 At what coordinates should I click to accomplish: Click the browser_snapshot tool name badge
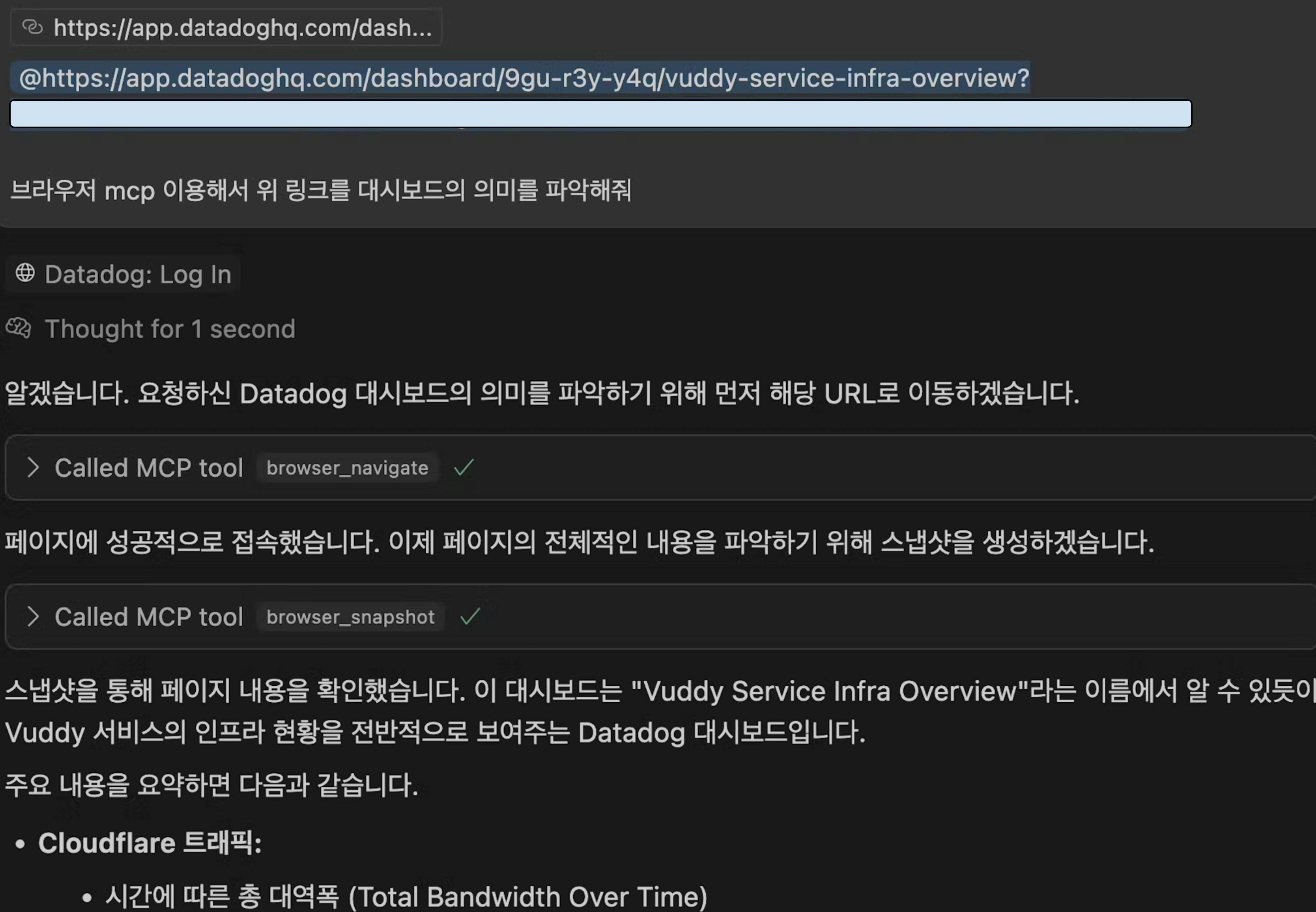coord(350,617)
